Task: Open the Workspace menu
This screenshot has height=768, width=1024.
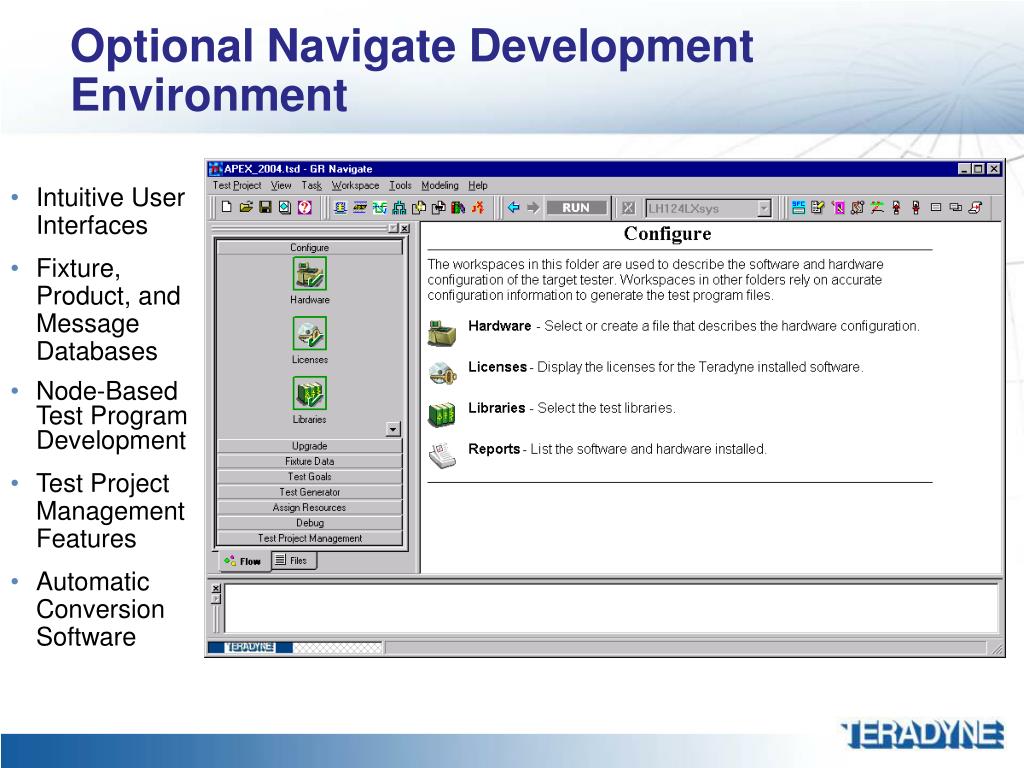Action: point(355,185)
